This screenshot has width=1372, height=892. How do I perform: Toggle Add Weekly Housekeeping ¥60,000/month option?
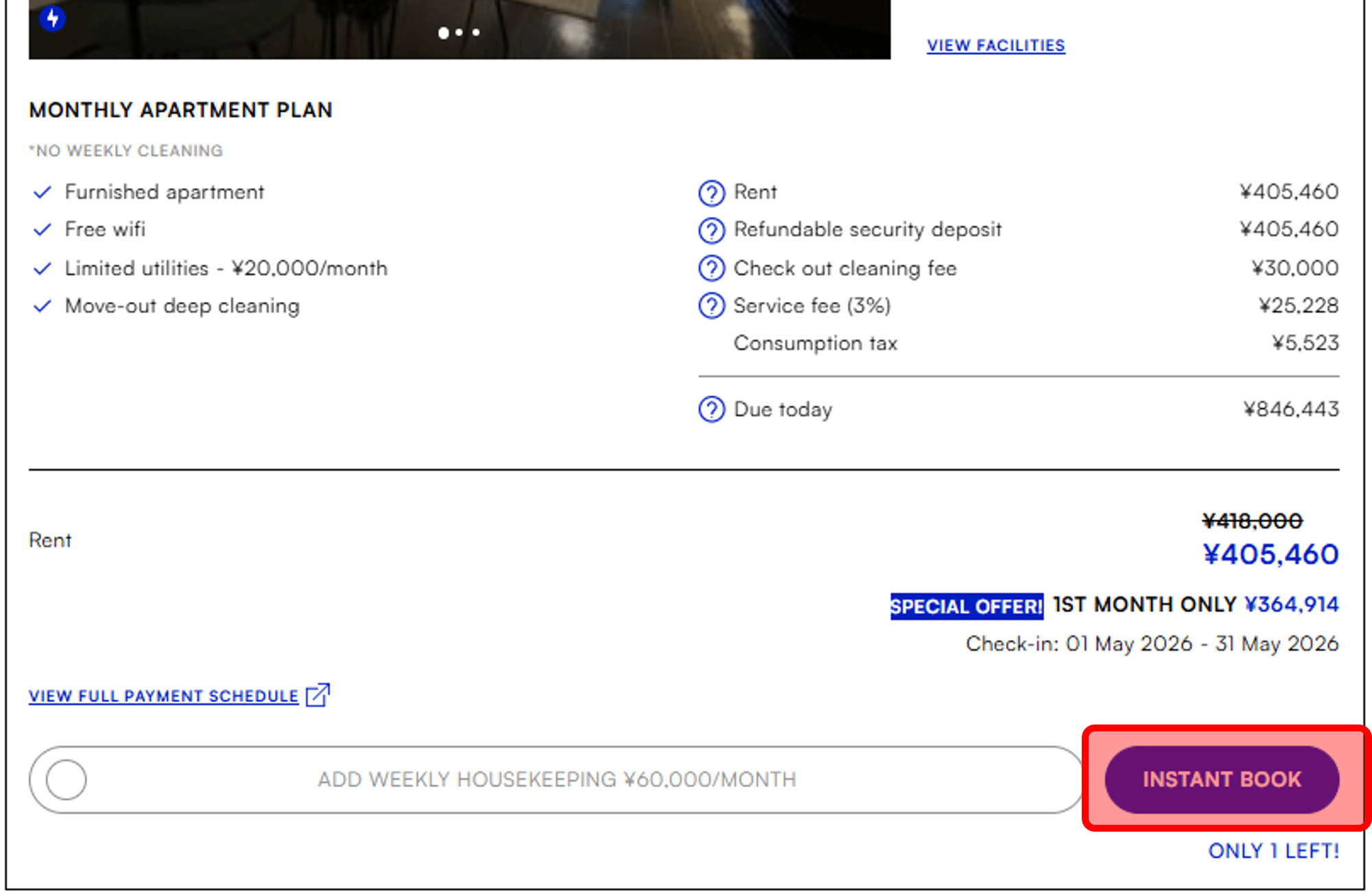tap(556, 779)
